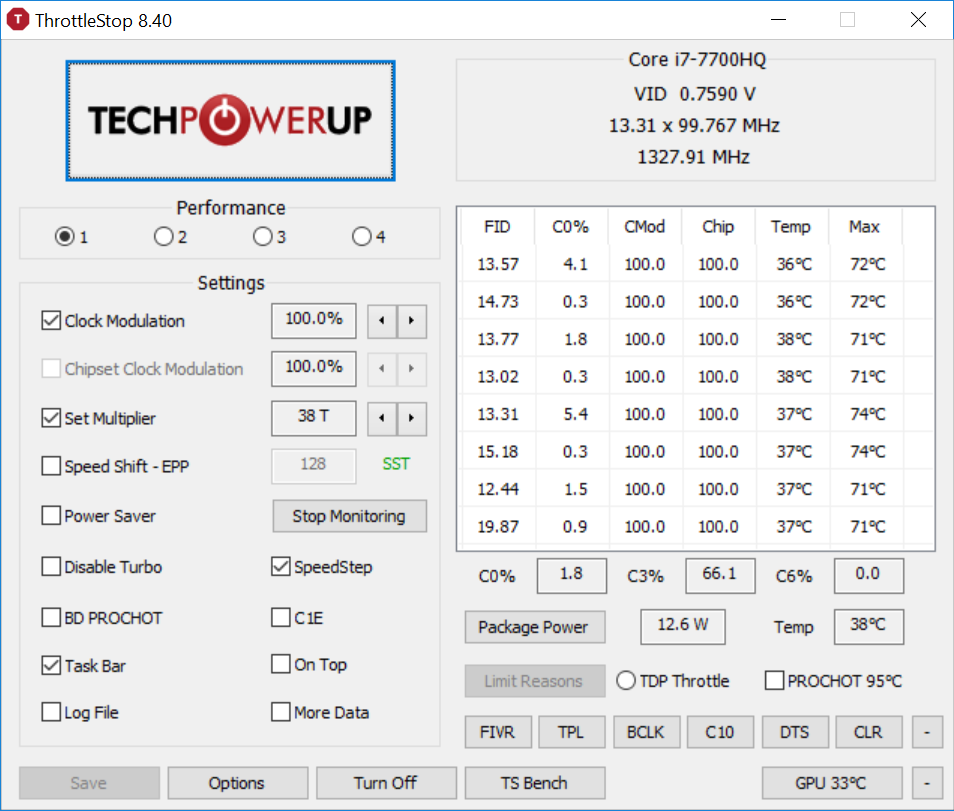Decrease Clock Modulation with left arrow
The image size is (954, 811).
point(382,321)
